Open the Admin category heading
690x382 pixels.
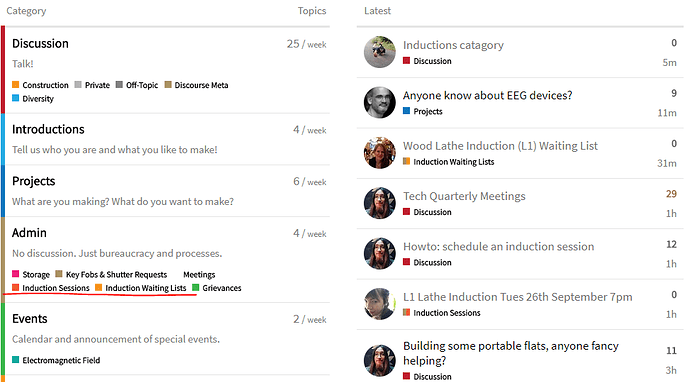(x=29, y=233)
